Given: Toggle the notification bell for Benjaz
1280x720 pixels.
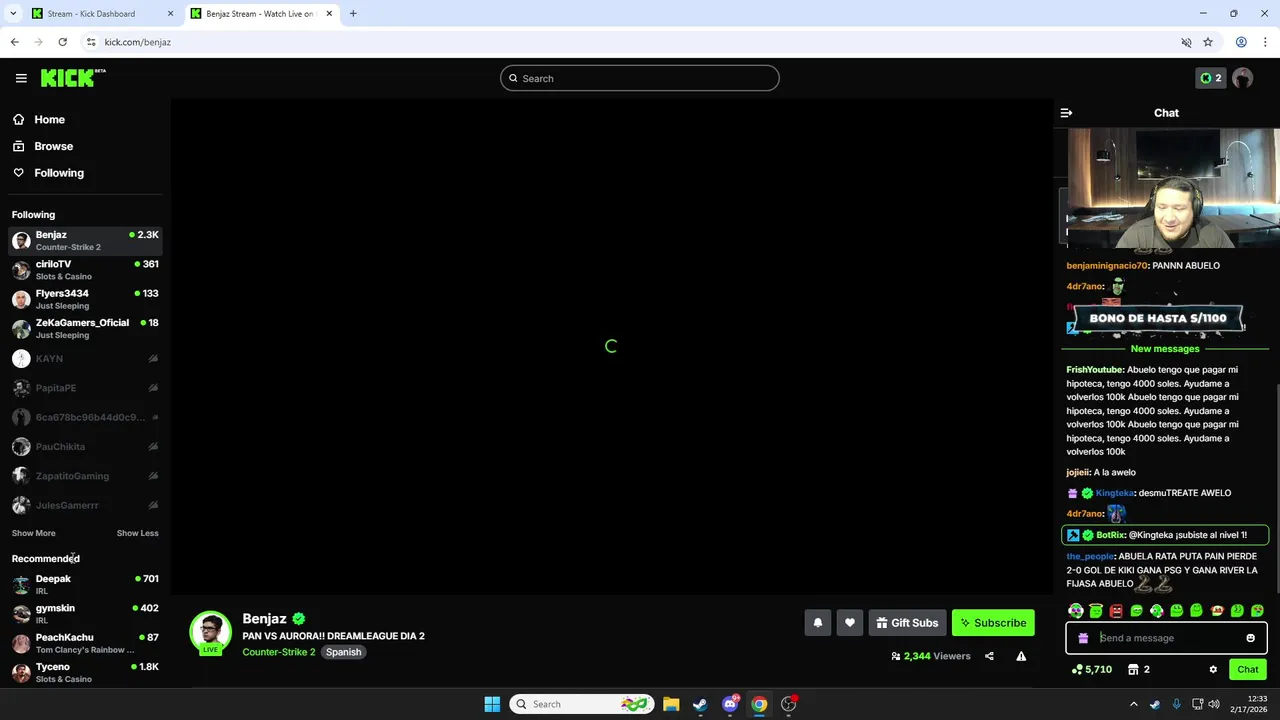Looking at the screenshot, I should [x=817, y=623].
